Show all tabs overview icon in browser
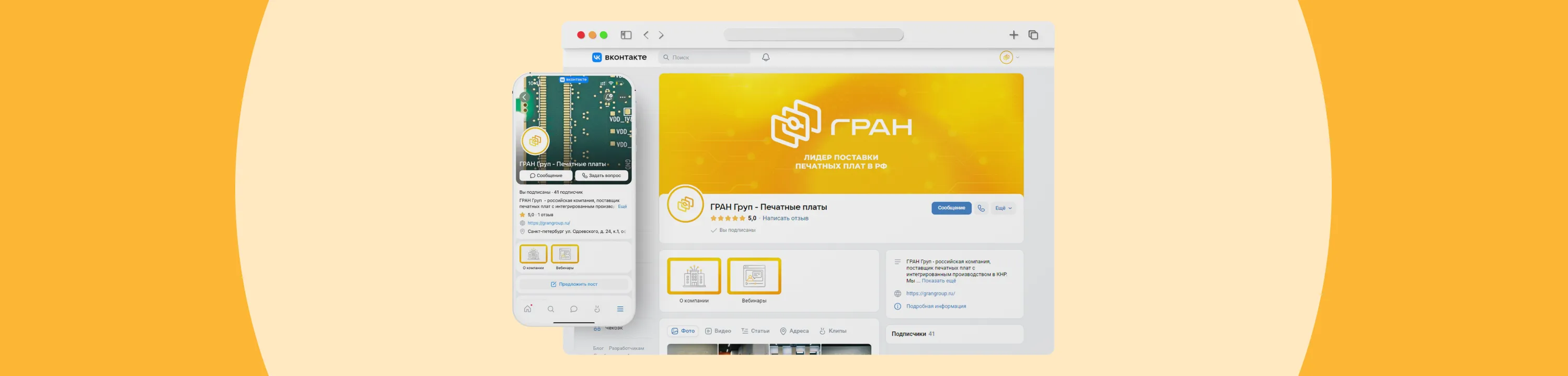The image size is (1568, 376). tap(1033, 36)
